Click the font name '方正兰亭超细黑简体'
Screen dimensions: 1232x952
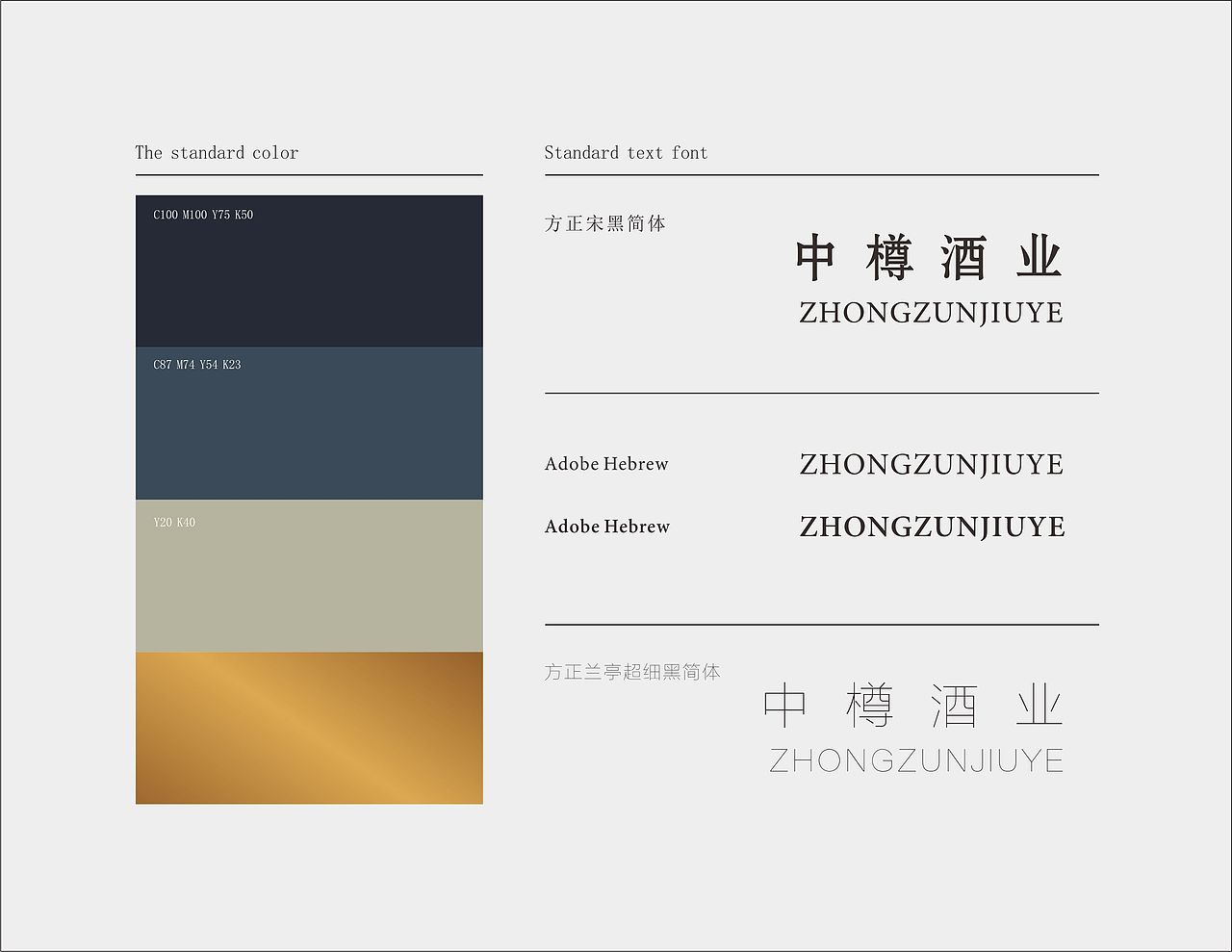click(x=632, y=672)
